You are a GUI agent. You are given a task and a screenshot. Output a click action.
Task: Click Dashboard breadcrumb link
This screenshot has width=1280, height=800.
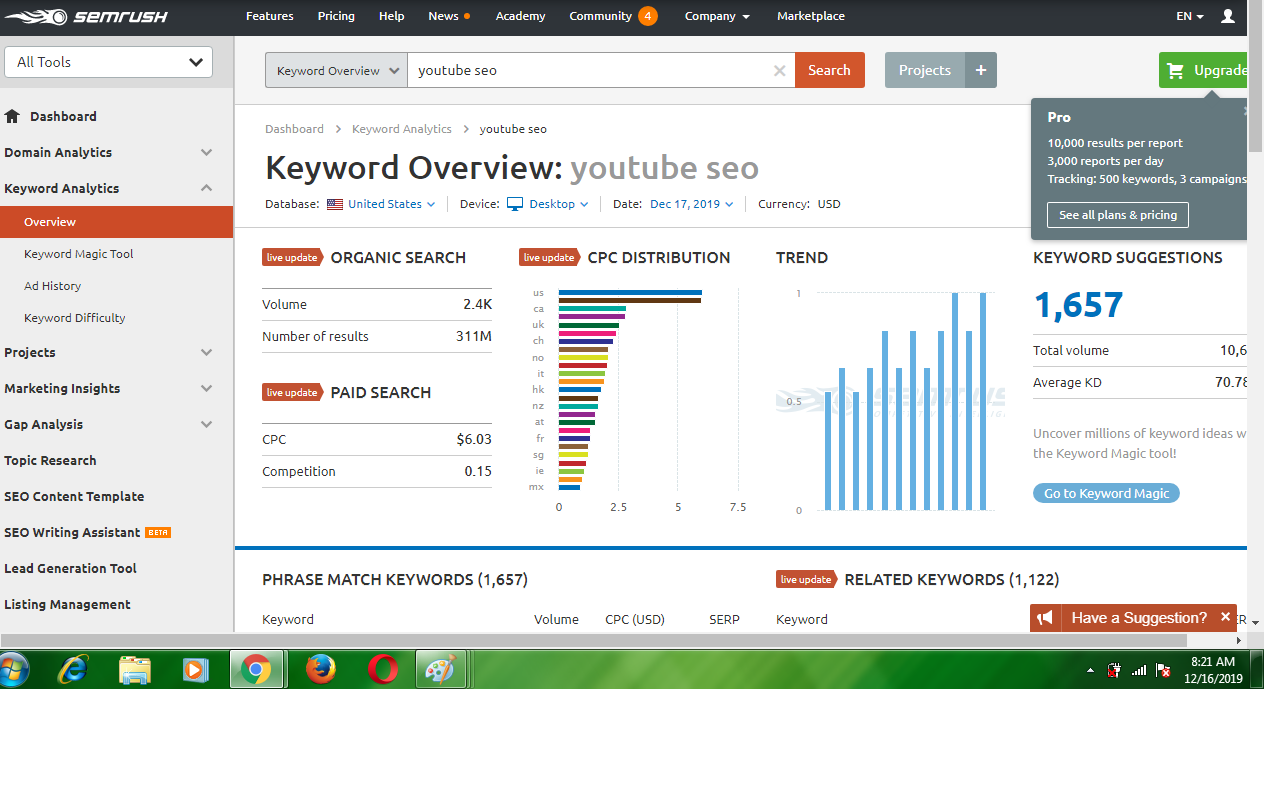(294, 129)
